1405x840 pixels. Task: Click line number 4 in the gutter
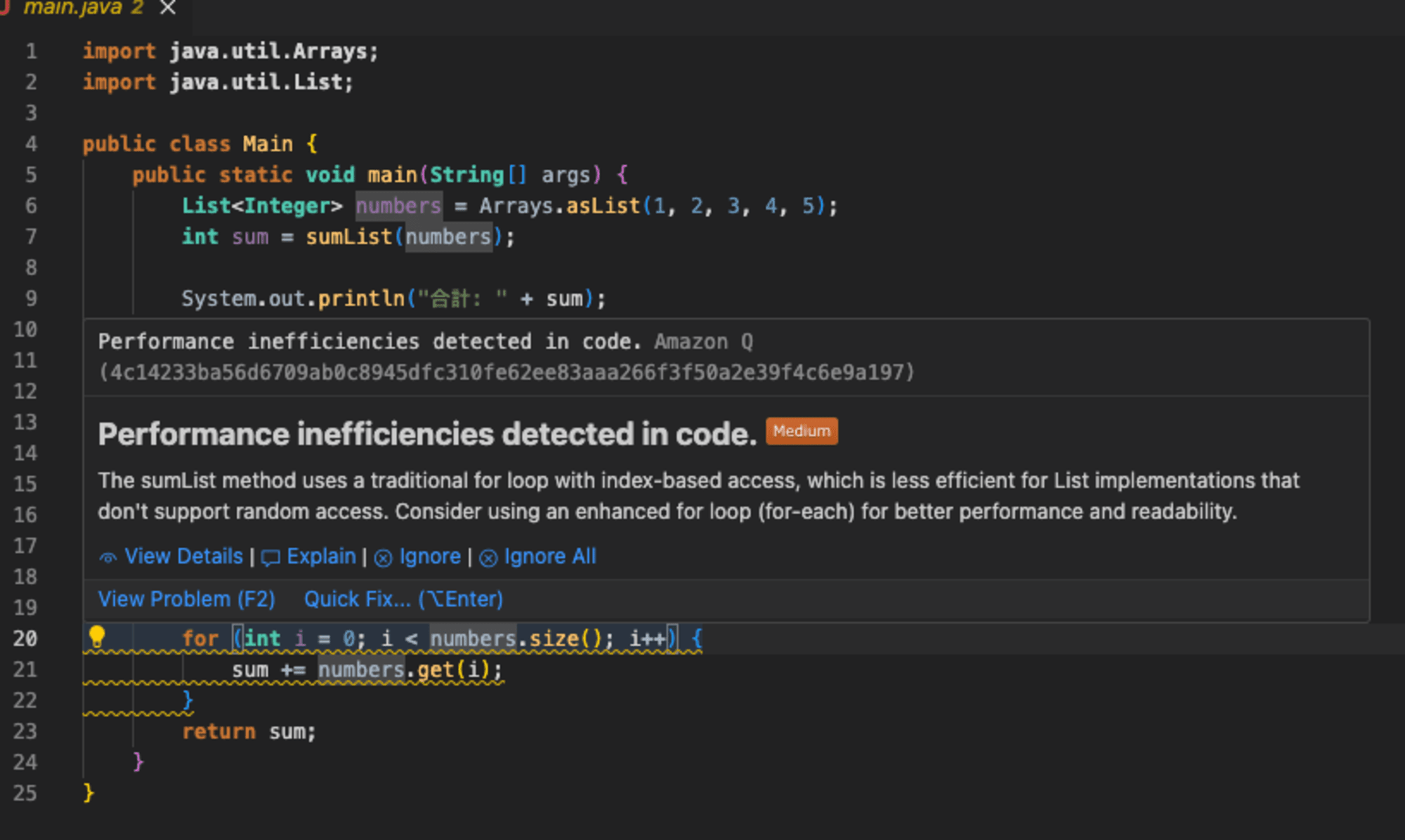click(32, 144)
